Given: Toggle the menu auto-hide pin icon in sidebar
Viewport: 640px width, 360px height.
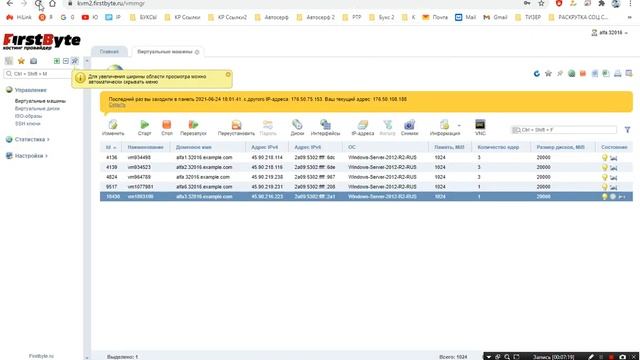Looking at the screenshot, I should point(75,61).
